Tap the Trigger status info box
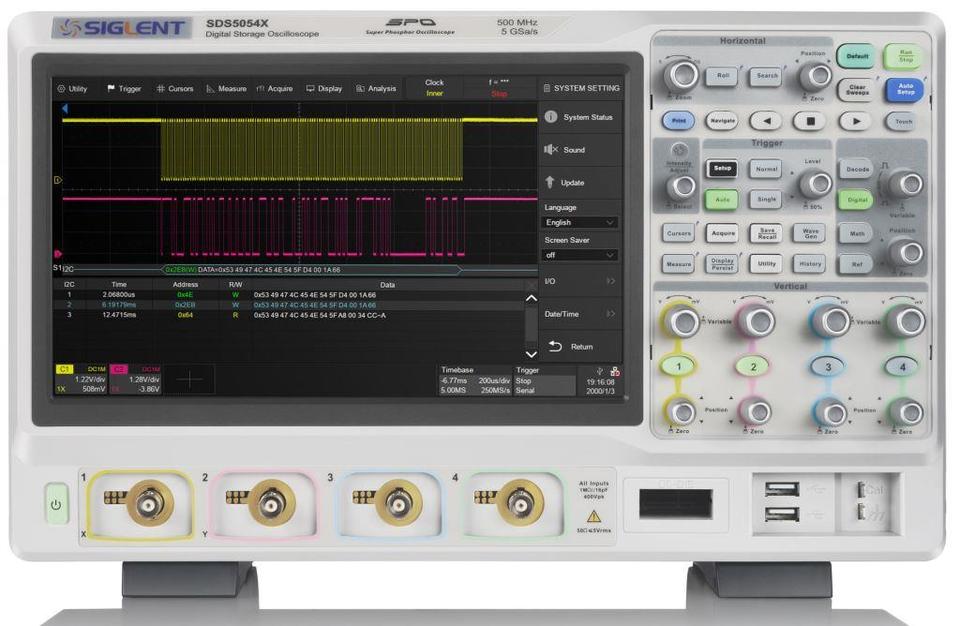The width and height of the screenshot is (960, 626). click(544, 380)
